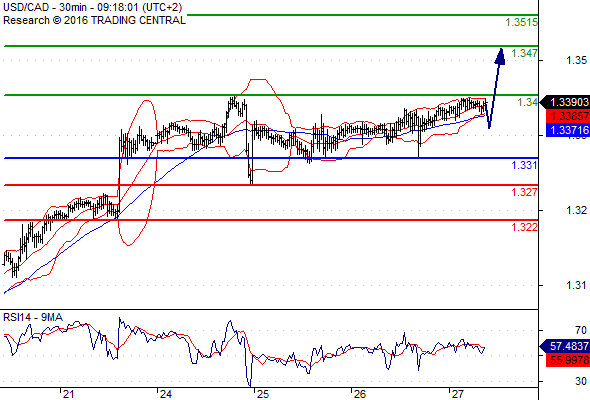Click the RSI moving average tag 55.9978
Image resolution: width=590 pixels, height=400 pixels.
(x=567, y=360)
